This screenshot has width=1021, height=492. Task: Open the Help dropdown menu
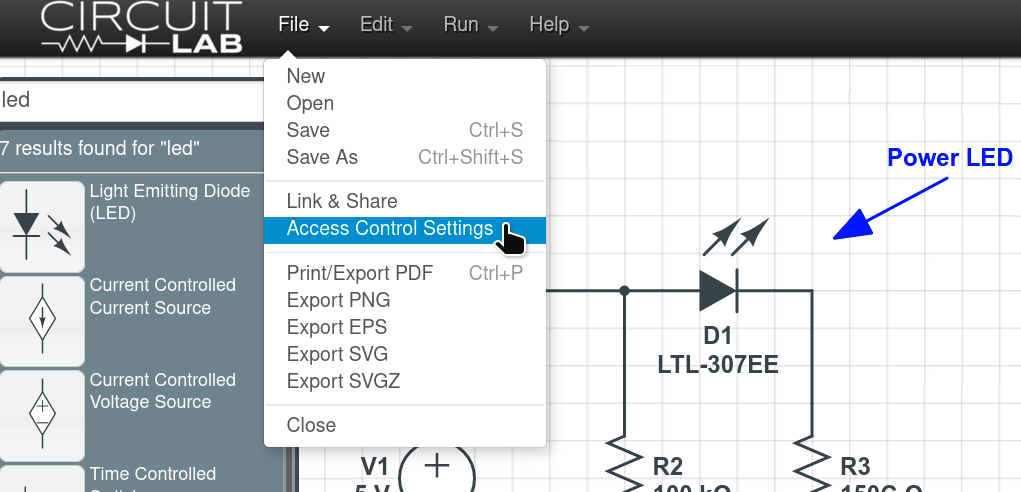[x=558, y=25]
